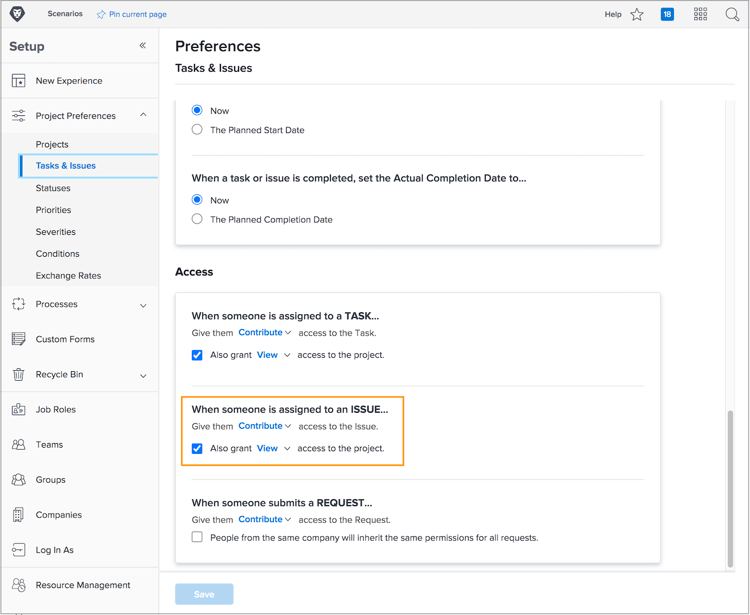Open Contribute dropdown under TASK section

click(265, 333)
